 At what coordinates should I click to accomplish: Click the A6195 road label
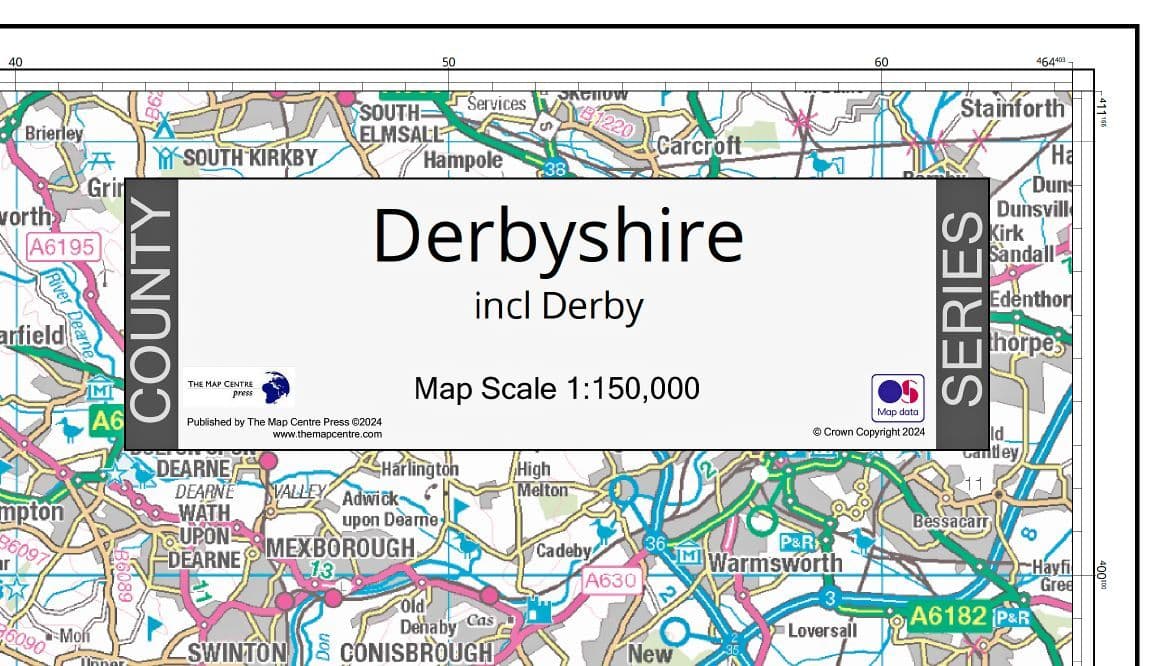point(61,246)
